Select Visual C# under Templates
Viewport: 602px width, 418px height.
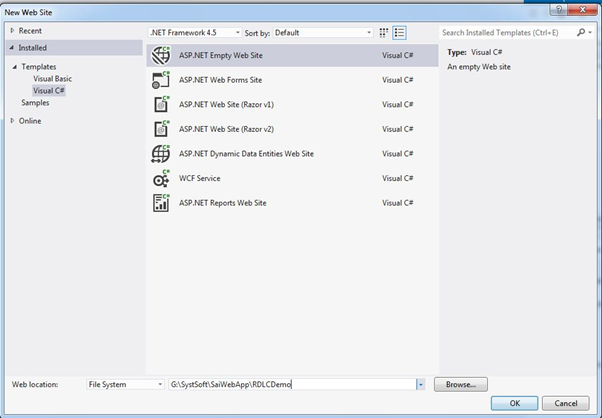tap(49, 91)
